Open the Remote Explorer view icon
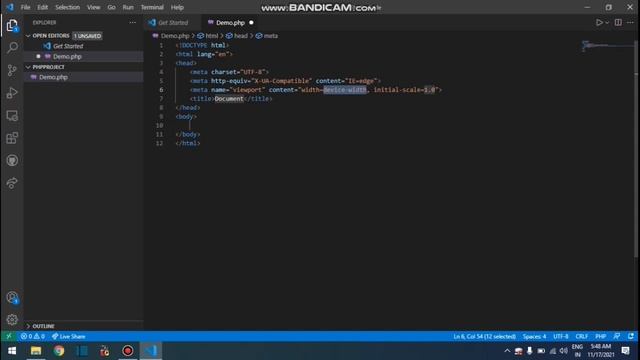Image resolution: width=640 pixels, height=360 pixels. tap(12, 116)
